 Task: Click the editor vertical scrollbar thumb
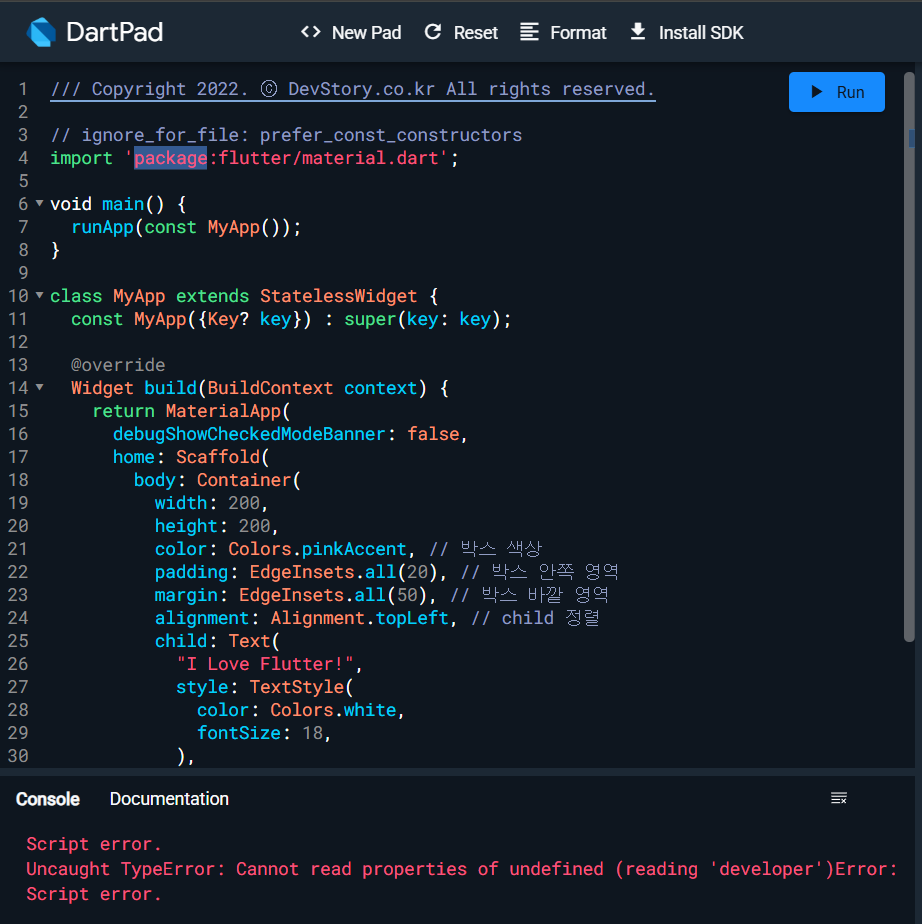(910, 357)
